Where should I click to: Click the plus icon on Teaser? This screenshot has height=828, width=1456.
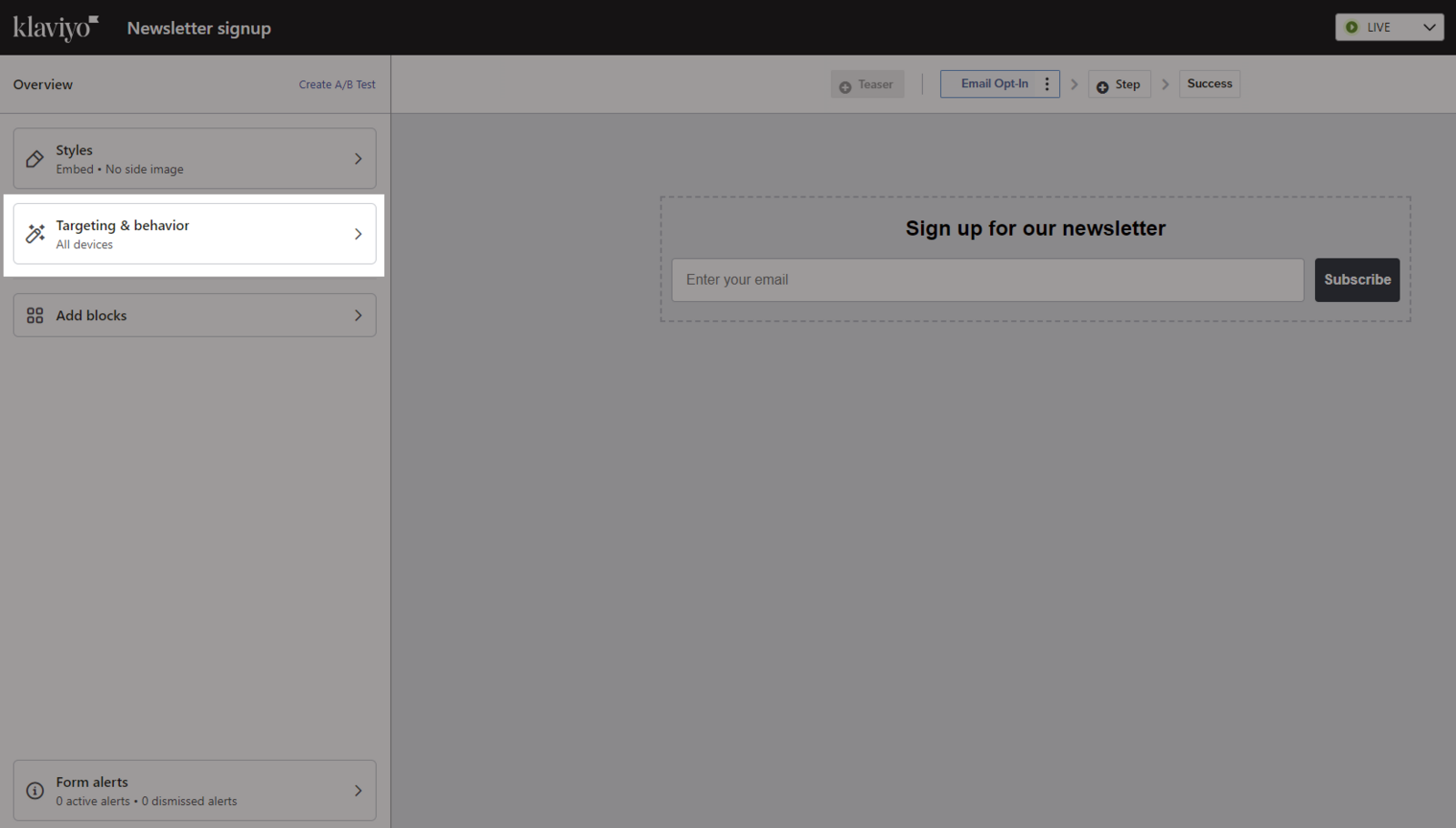coord(845,87)
